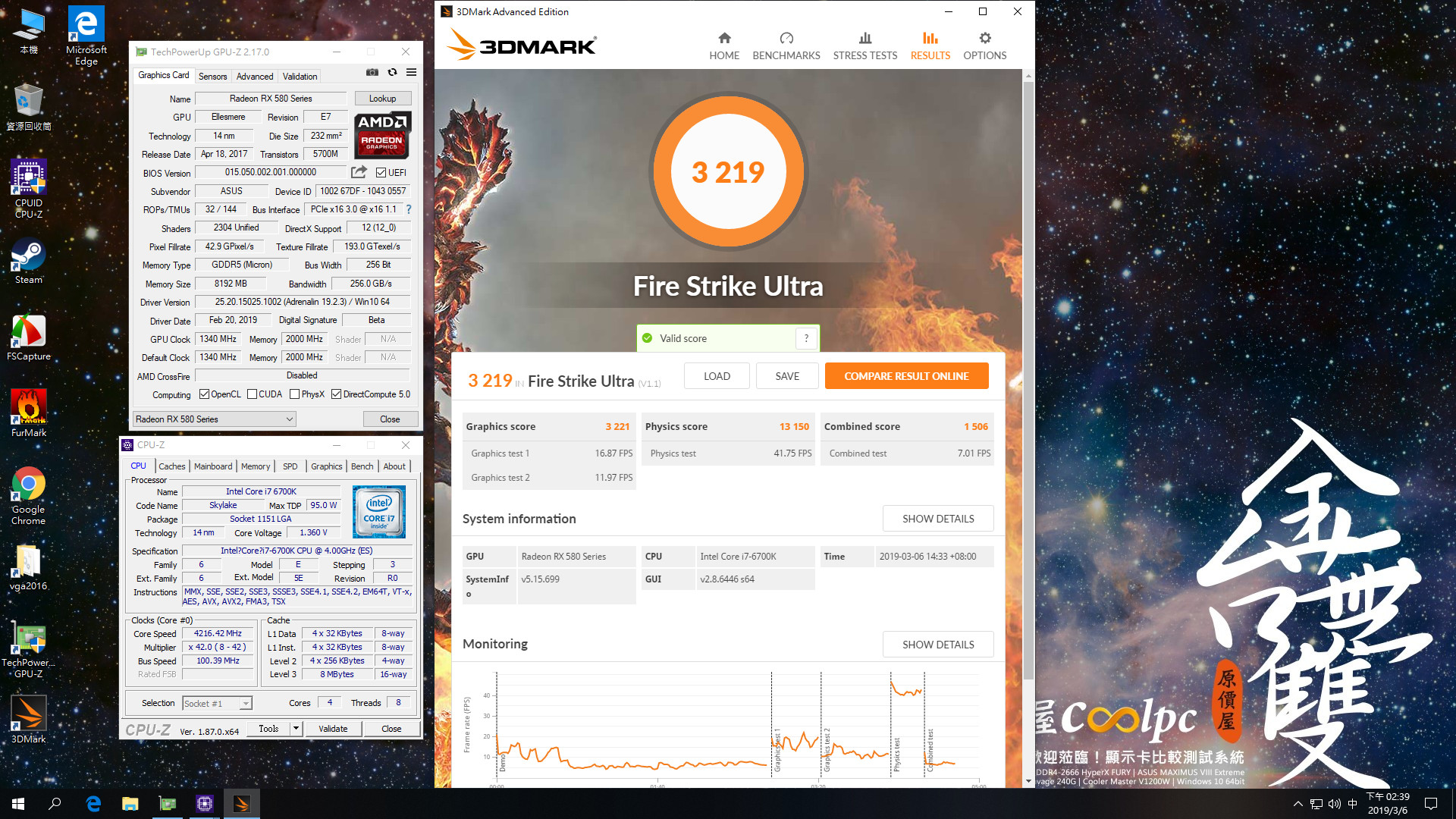The height and width of the screenshot is (819, 1456).
Task: Switch to the GPU-Z Advanced tab
Action: [x=254, y=77]
